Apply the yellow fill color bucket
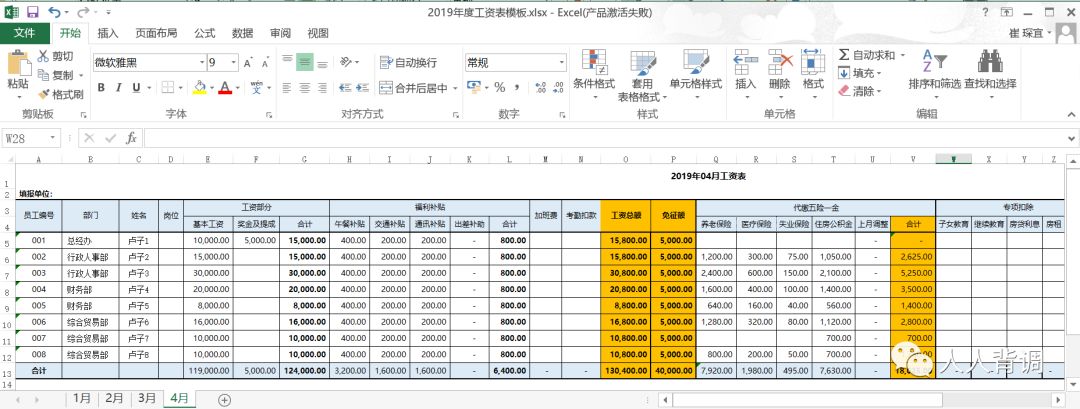The height and width of the screenshot is (409, 1080). coord(199,87)
